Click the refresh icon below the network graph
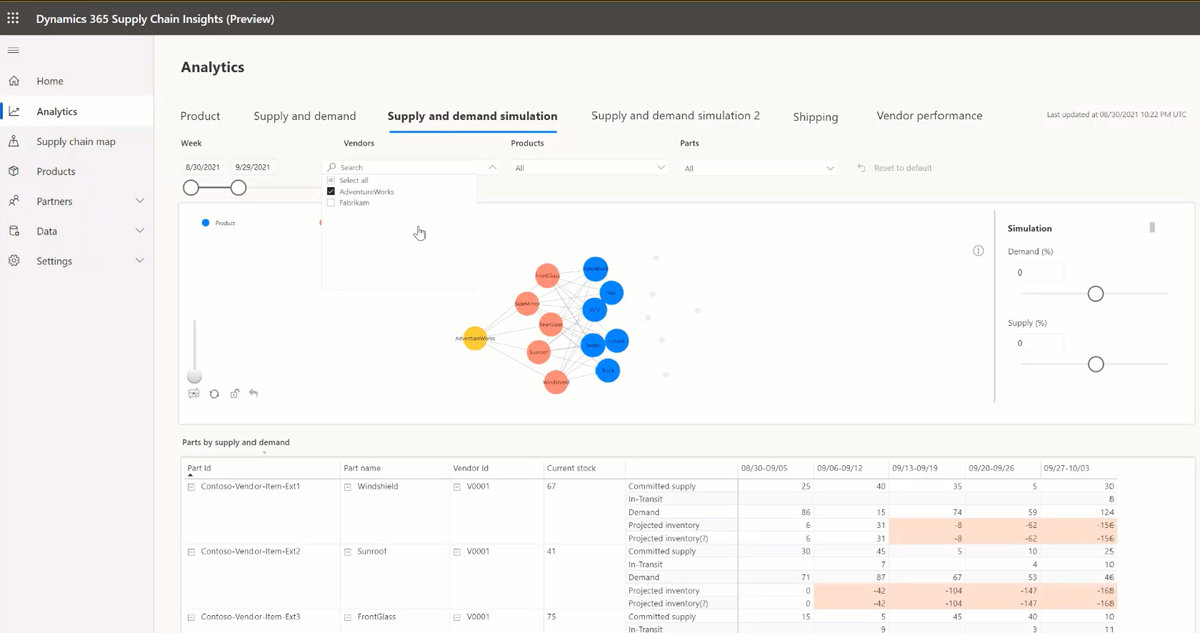Screen dimensions: 1200x633 click(x=214, y=393)
